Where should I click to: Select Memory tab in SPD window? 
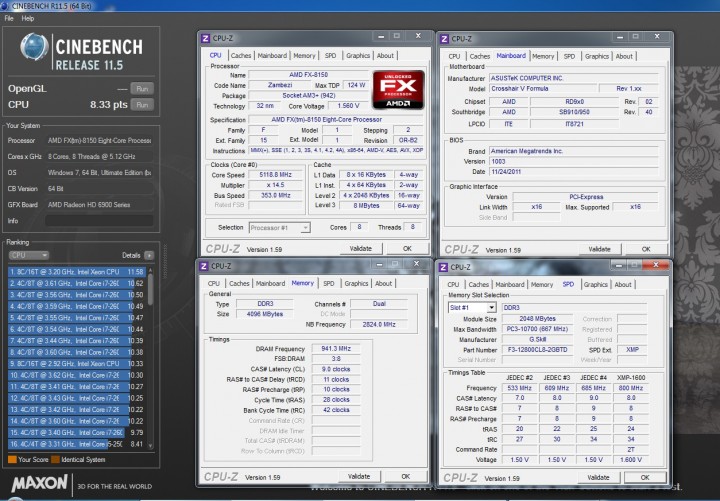(542, 285)
